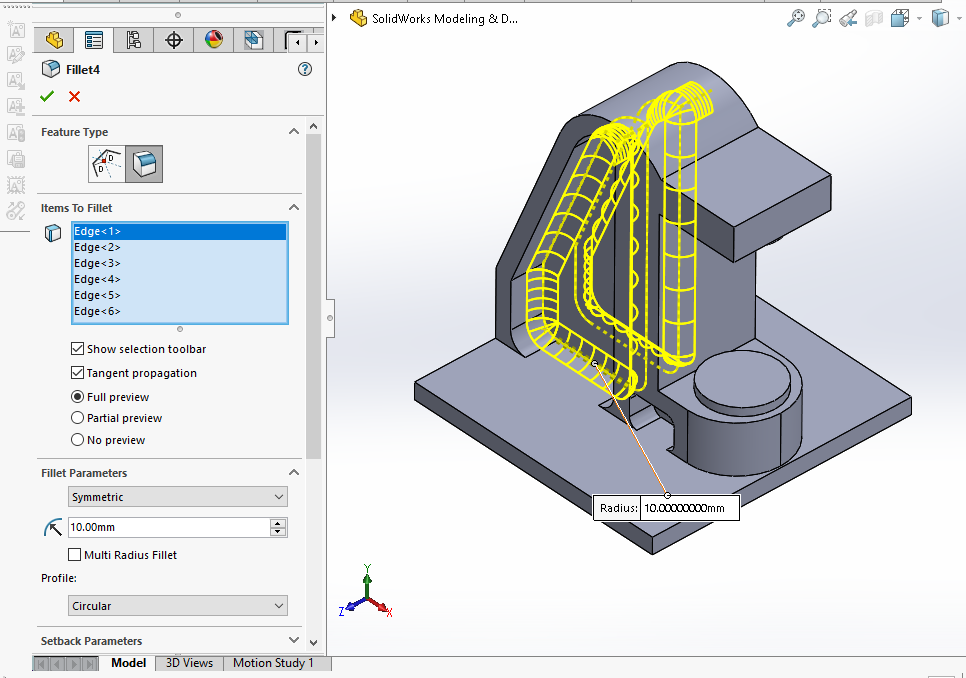Cancel the fillet with the red X
The image size is (966, 678).
pyautogui.click(x=74, y=97)
